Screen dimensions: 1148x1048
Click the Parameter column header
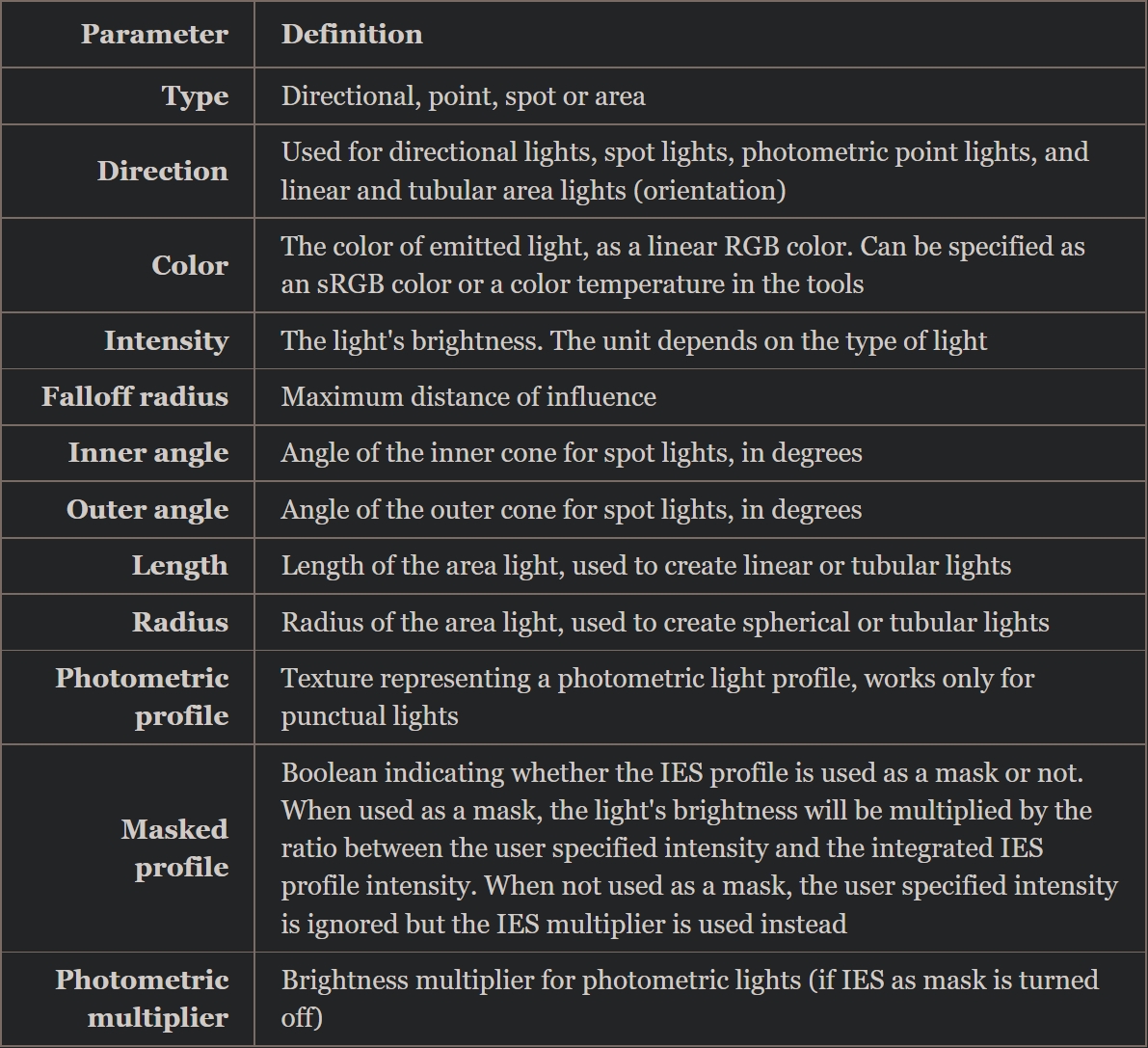pyautogui.click(x=154, y=35)
